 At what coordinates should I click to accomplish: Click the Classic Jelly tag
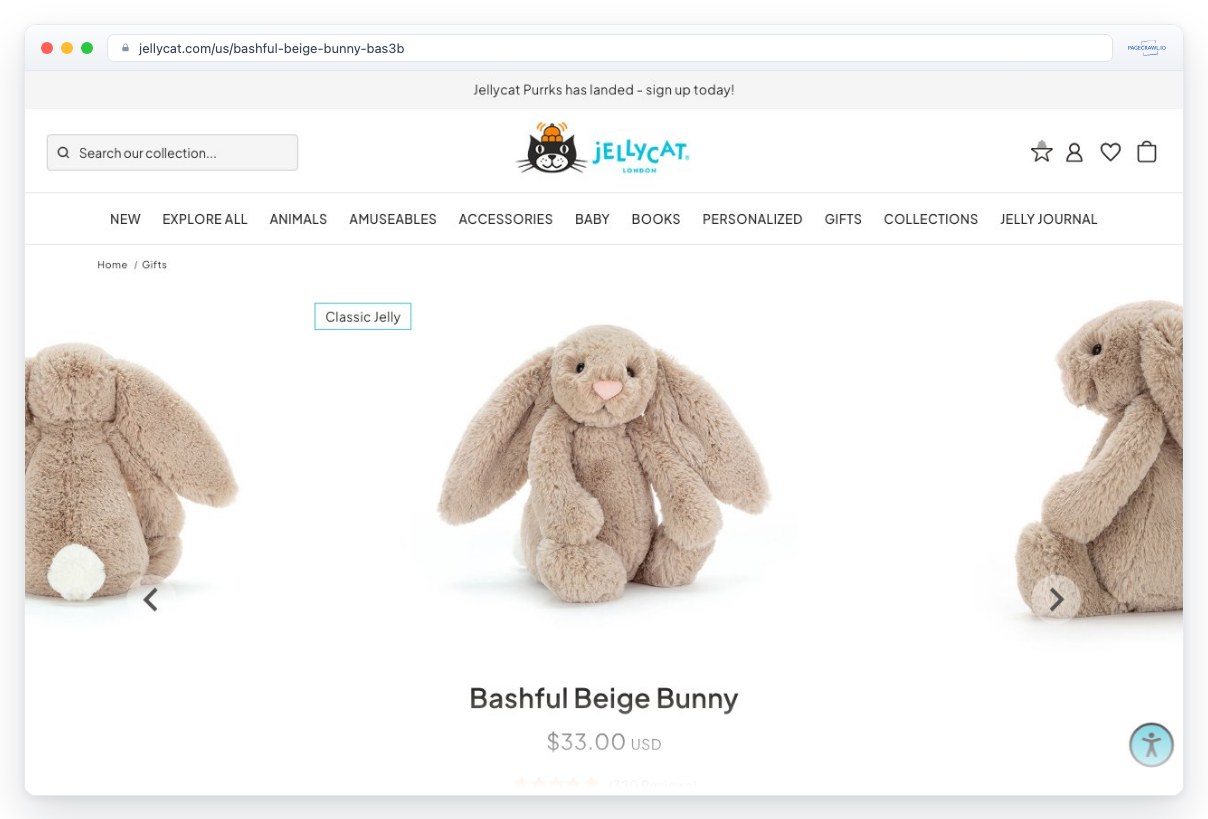(363, 317)
